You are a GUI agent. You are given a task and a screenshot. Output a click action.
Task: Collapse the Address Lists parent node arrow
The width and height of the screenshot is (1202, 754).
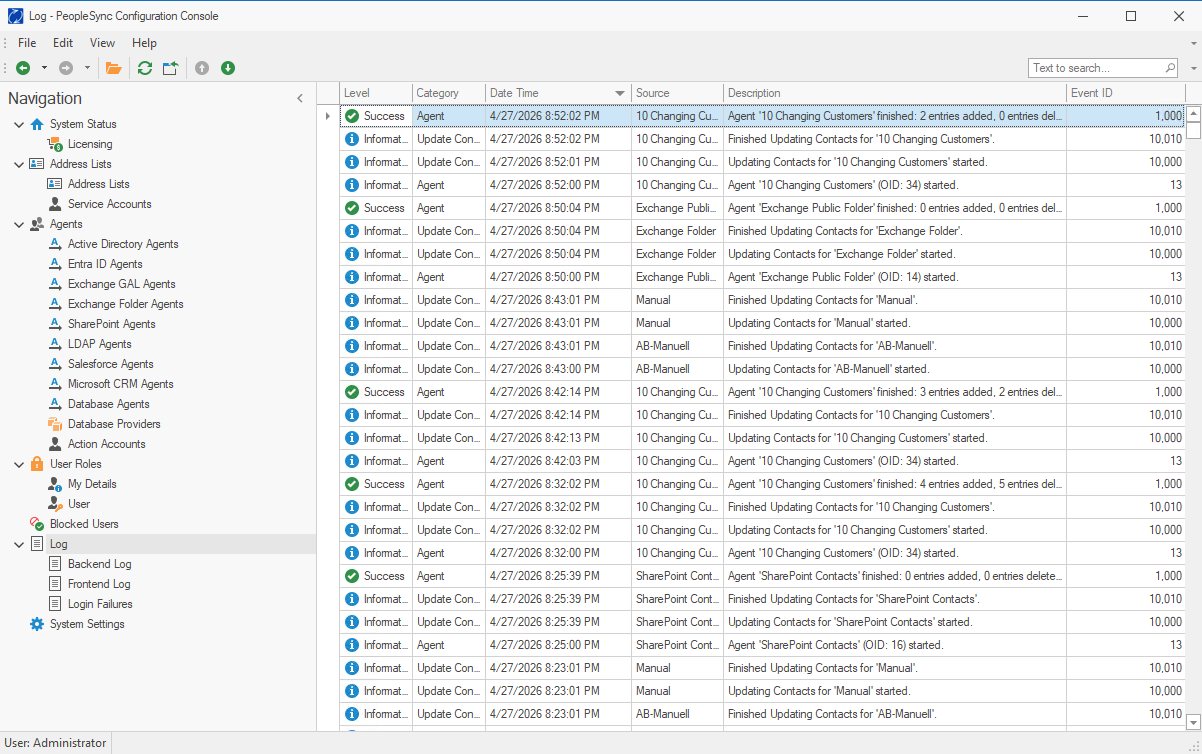click(x=19, y=164)
